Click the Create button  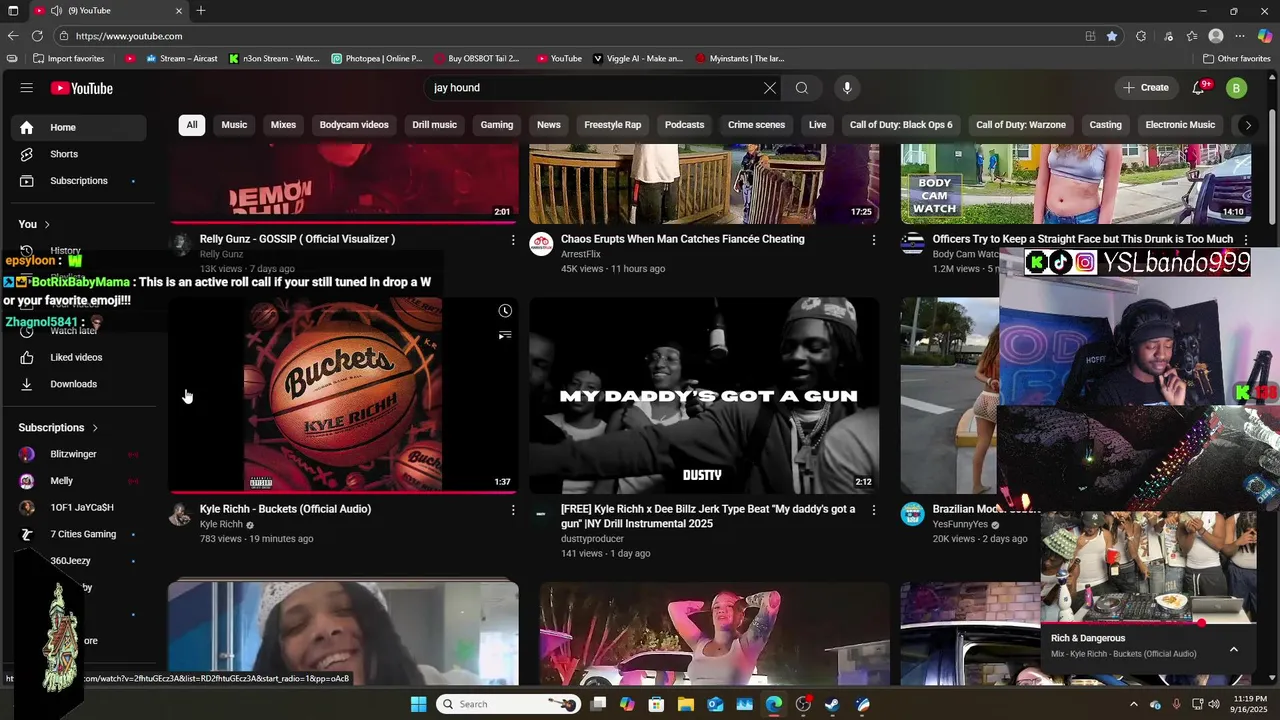pyautogui.click(x=1145, y=88)
